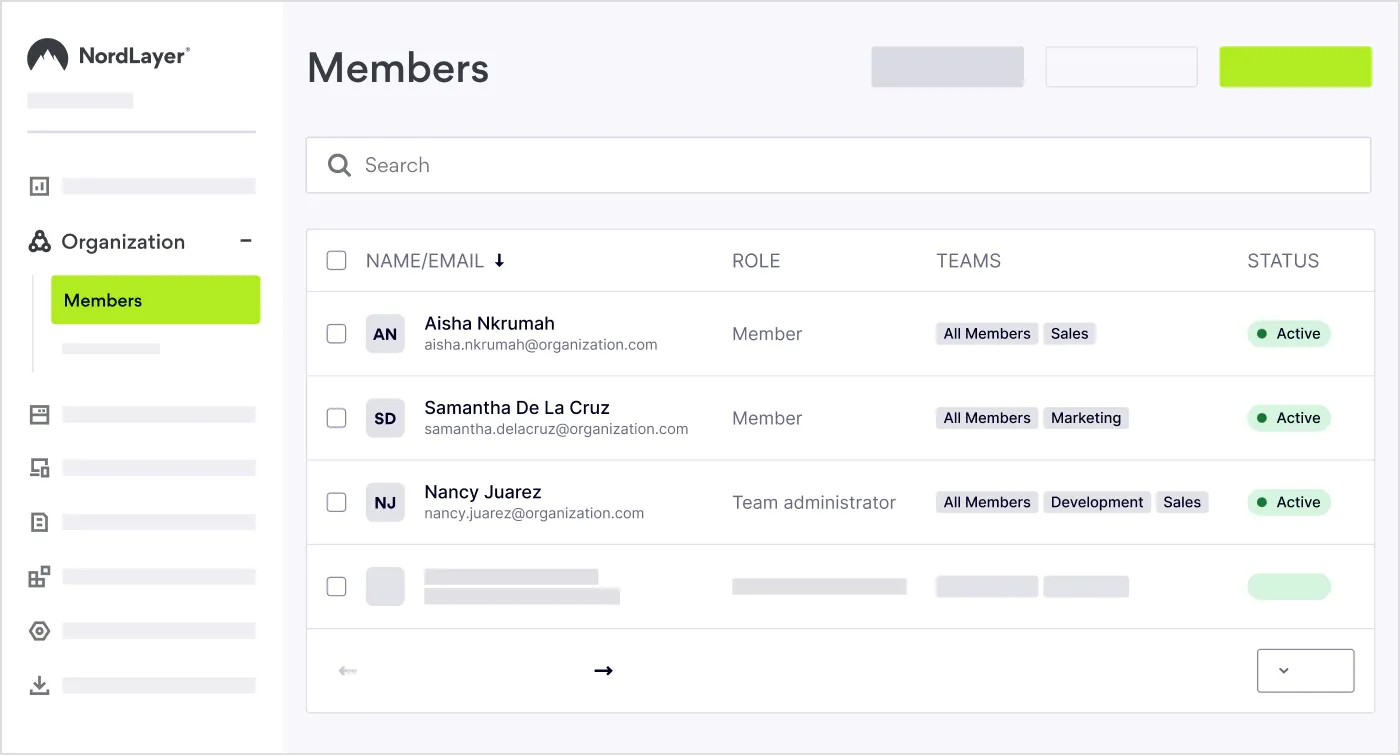Image resolution: width=1400 pixels, height=755 pixels.
Task: Click the white outlined button at top
Action: tap(1121, 66)
